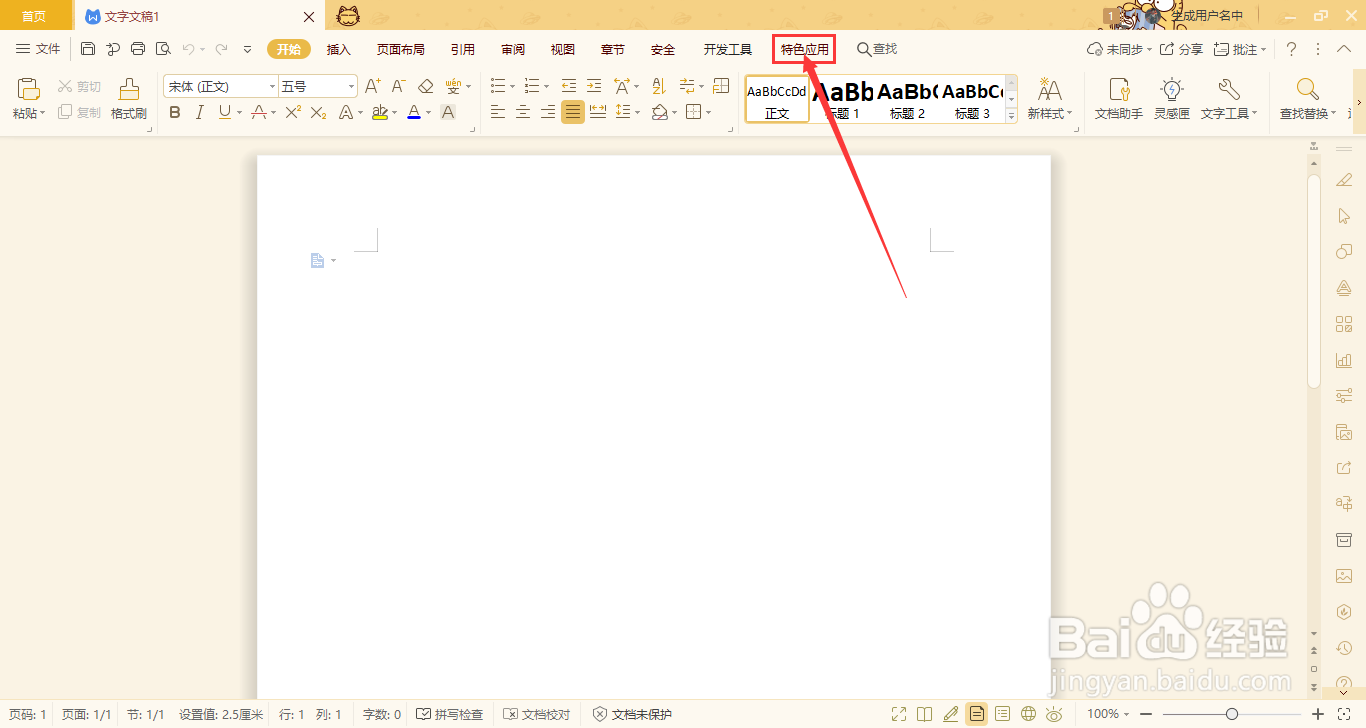
Task: Open the Document Assistant (文档助手)
Action: coord(1117,98)
